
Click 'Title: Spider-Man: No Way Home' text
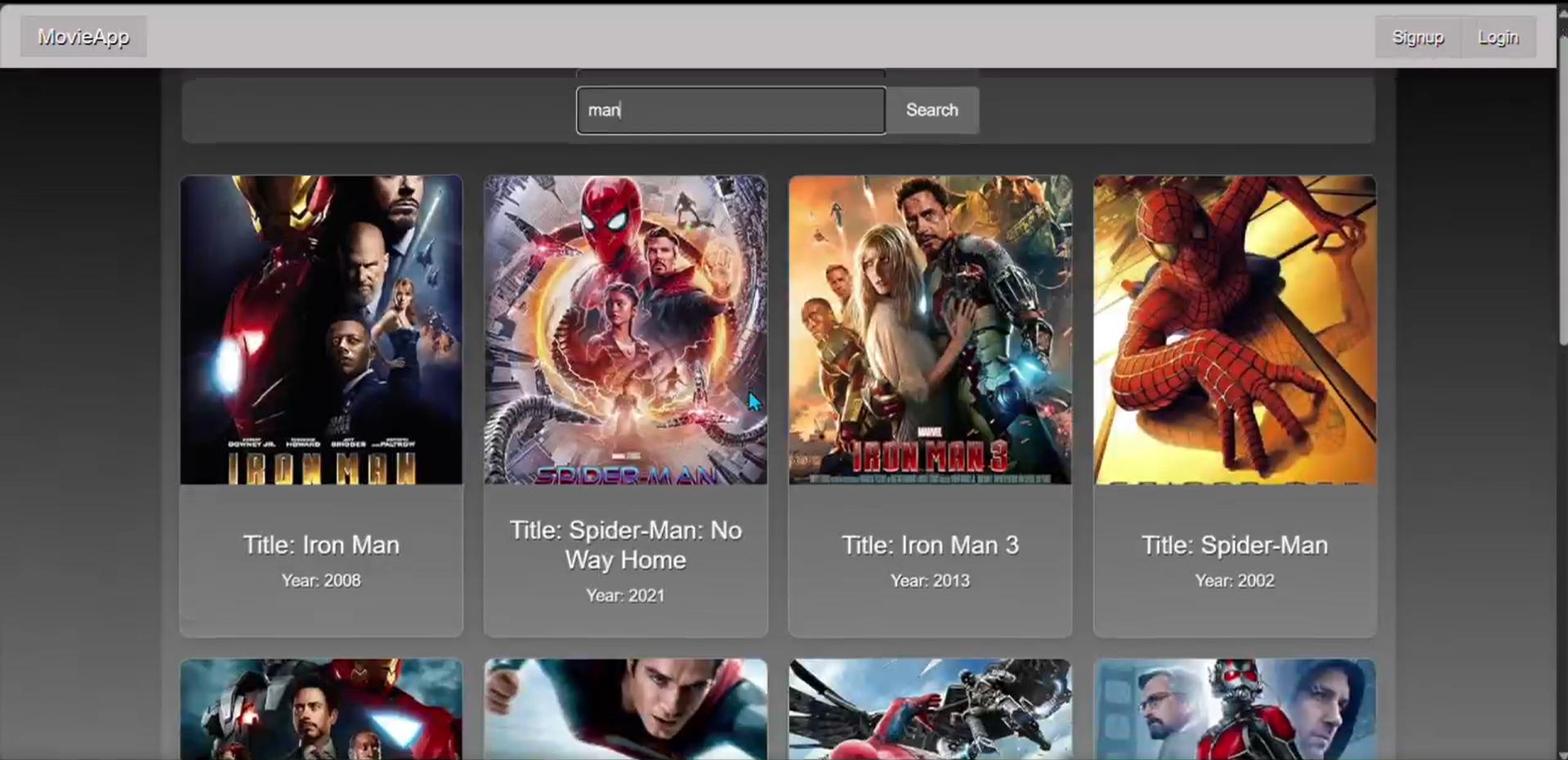click(x=625, y=545)
